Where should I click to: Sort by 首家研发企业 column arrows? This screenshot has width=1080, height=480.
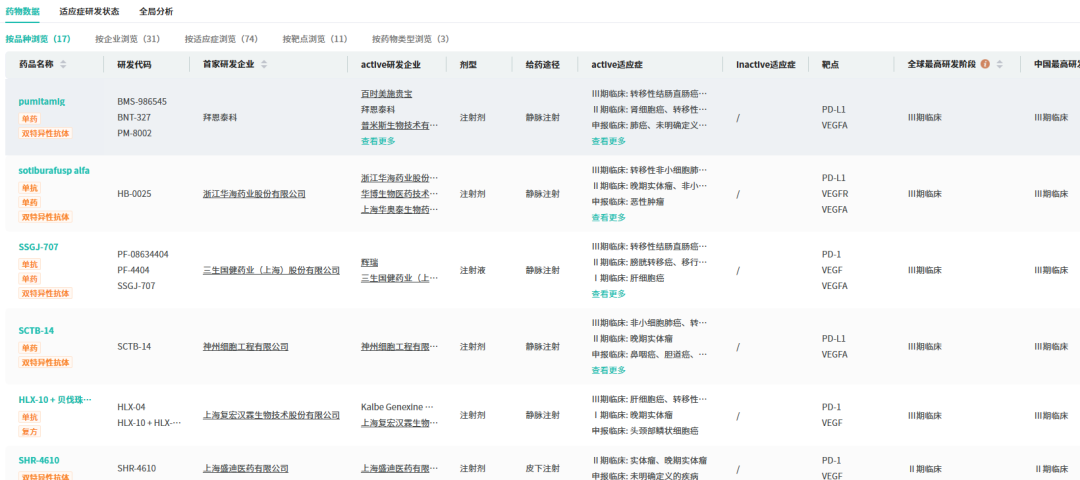[264, 65]
